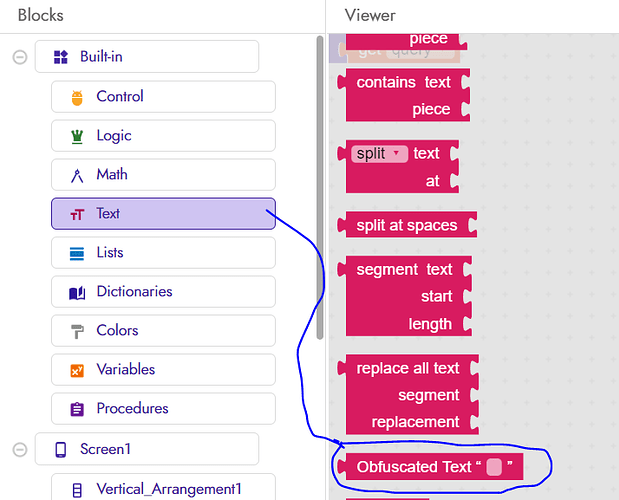Select the Math category label

[x=112, y=174]
